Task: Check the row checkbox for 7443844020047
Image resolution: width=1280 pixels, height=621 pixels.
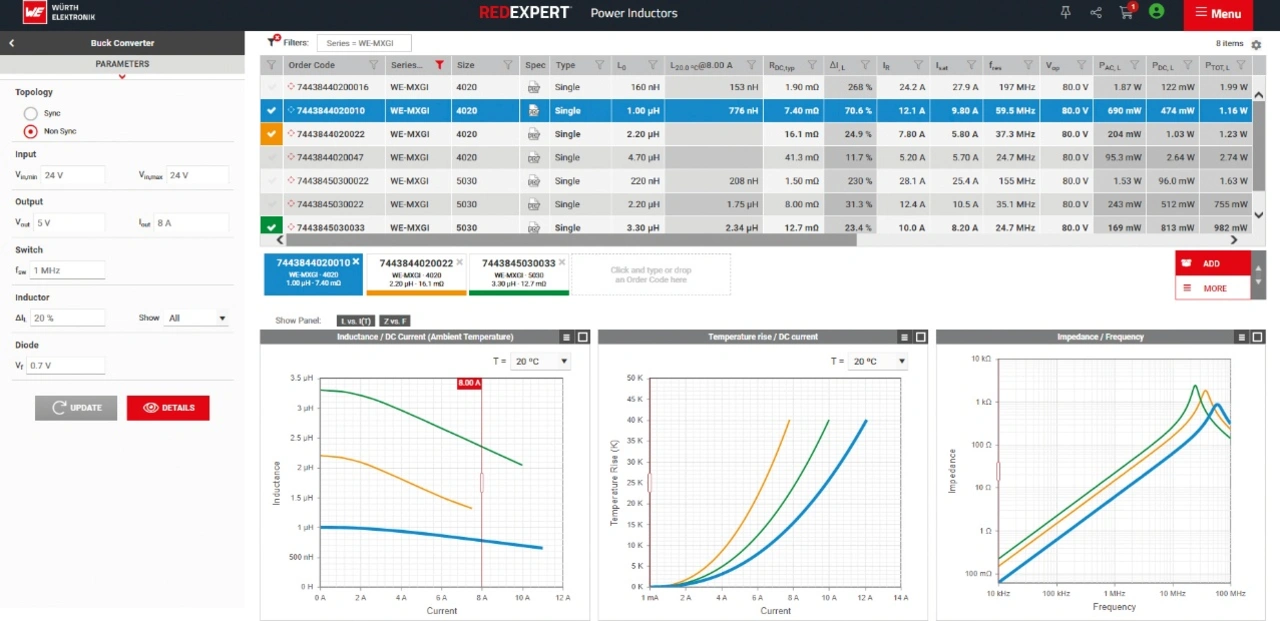Action: tap(271, 158)
